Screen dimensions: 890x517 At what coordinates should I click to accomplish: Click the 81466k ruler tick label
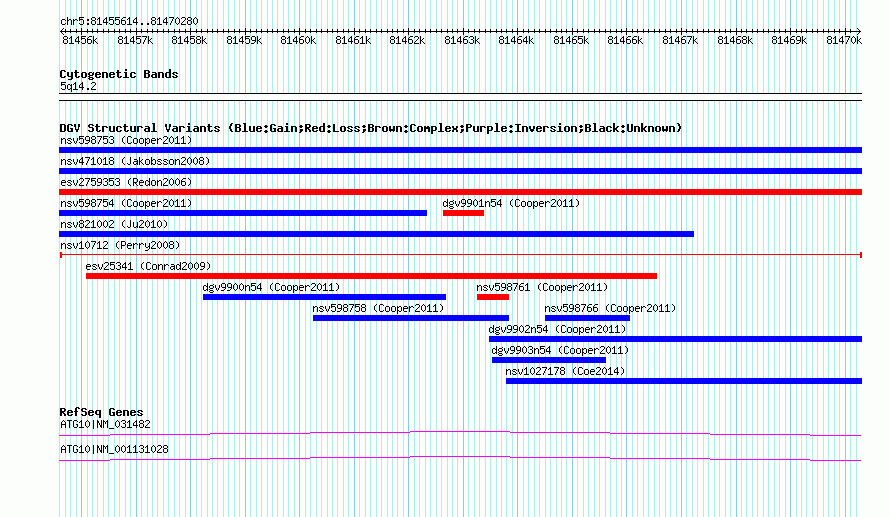coord(625,40)
